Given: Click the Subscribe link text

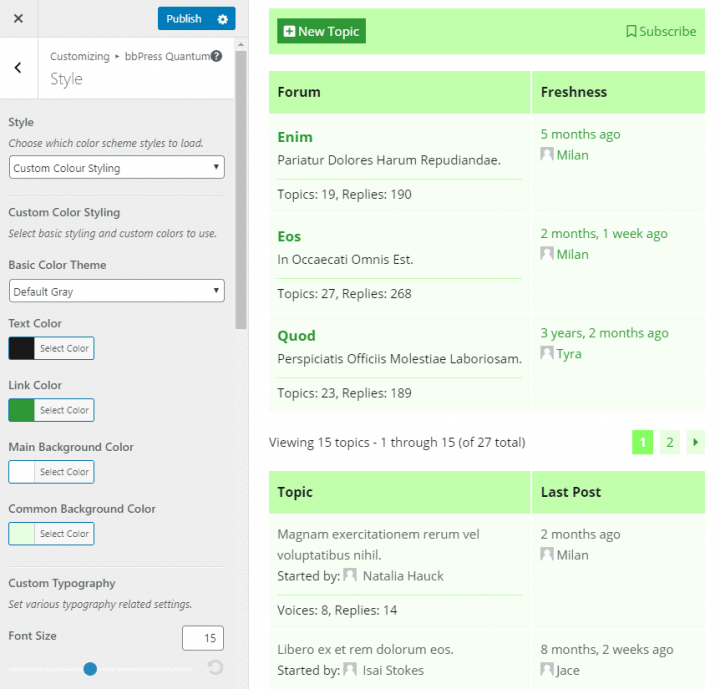Looking at the screenshot, I should [x=668, y=31].
